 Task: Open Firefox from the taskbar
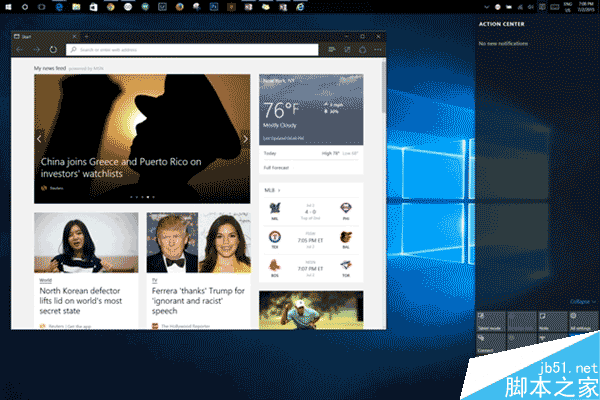pyautogui.click(x=179, y=7)
